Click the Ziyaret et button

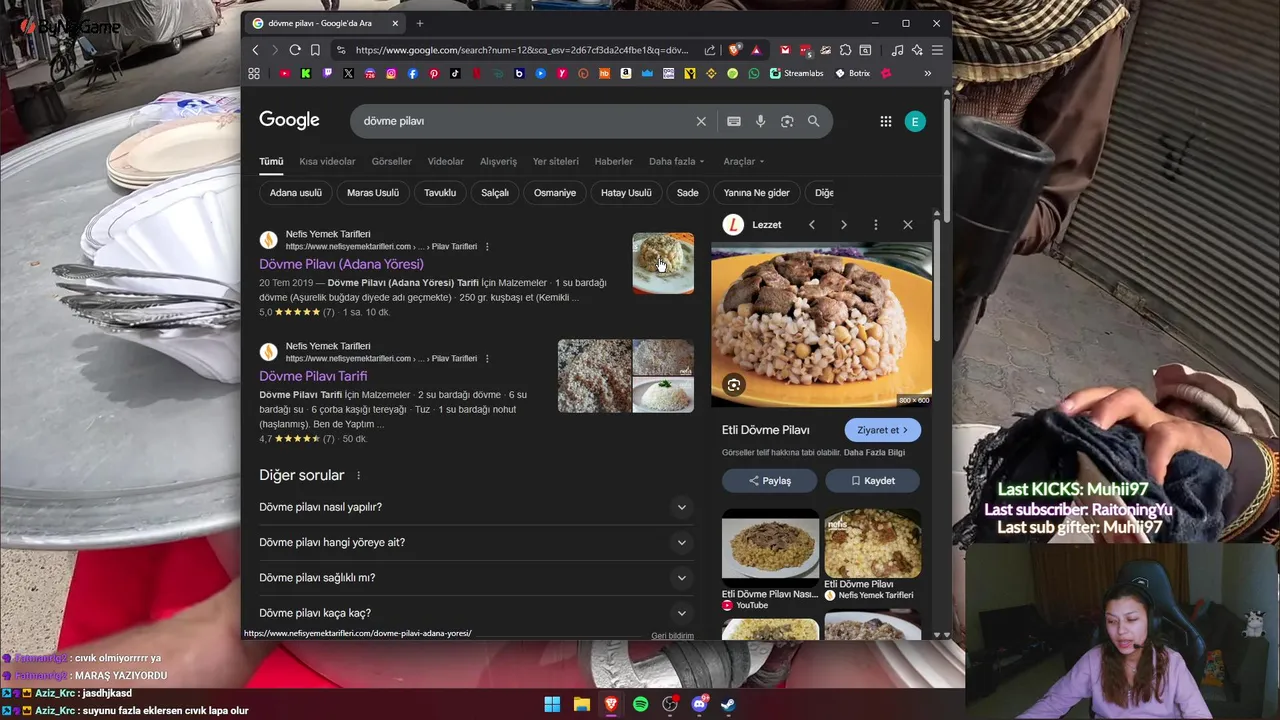[882, 430]
